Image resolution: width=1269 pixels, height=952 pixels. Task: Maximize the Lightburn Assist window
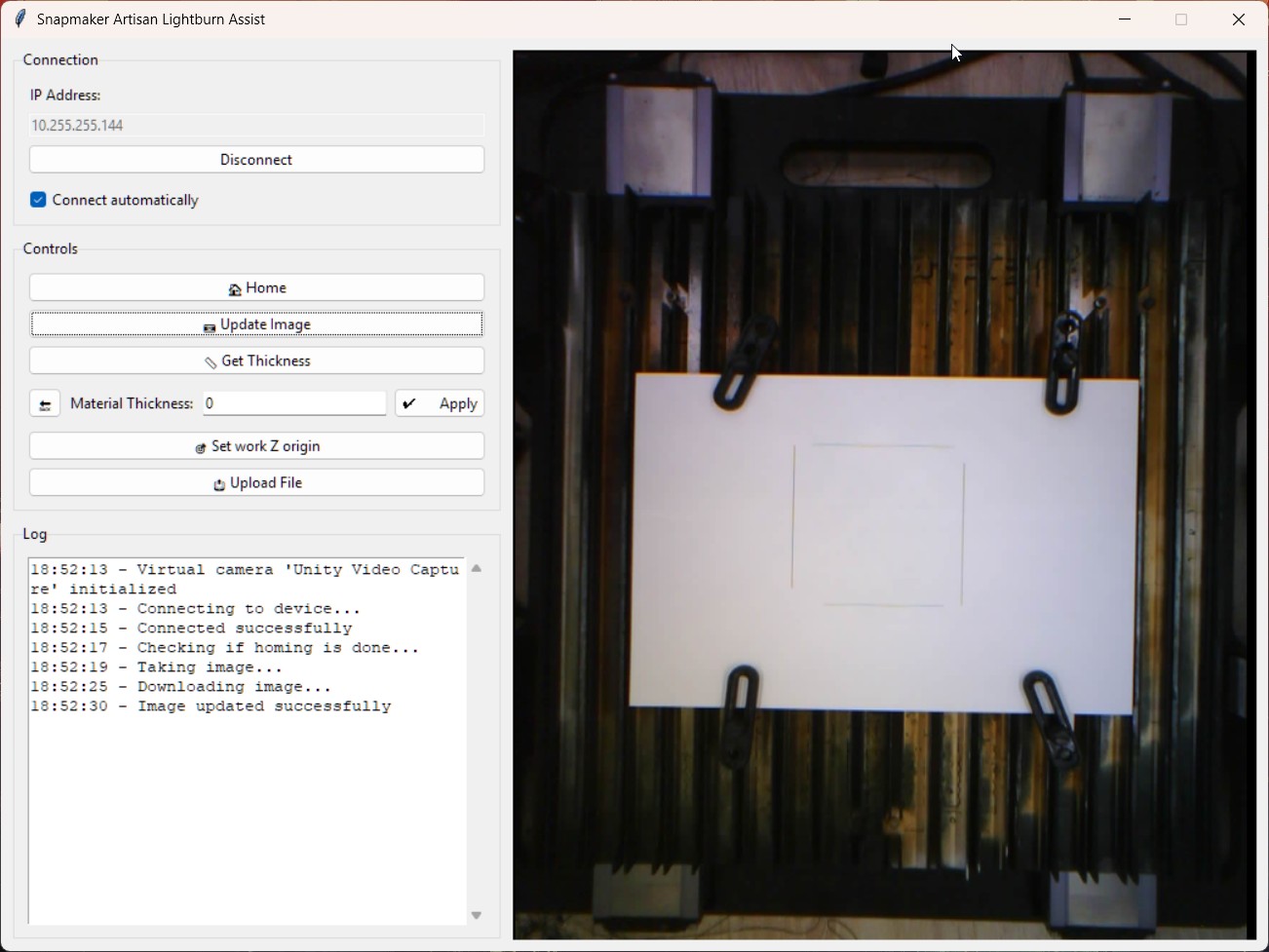click(x=1183, y=19)
